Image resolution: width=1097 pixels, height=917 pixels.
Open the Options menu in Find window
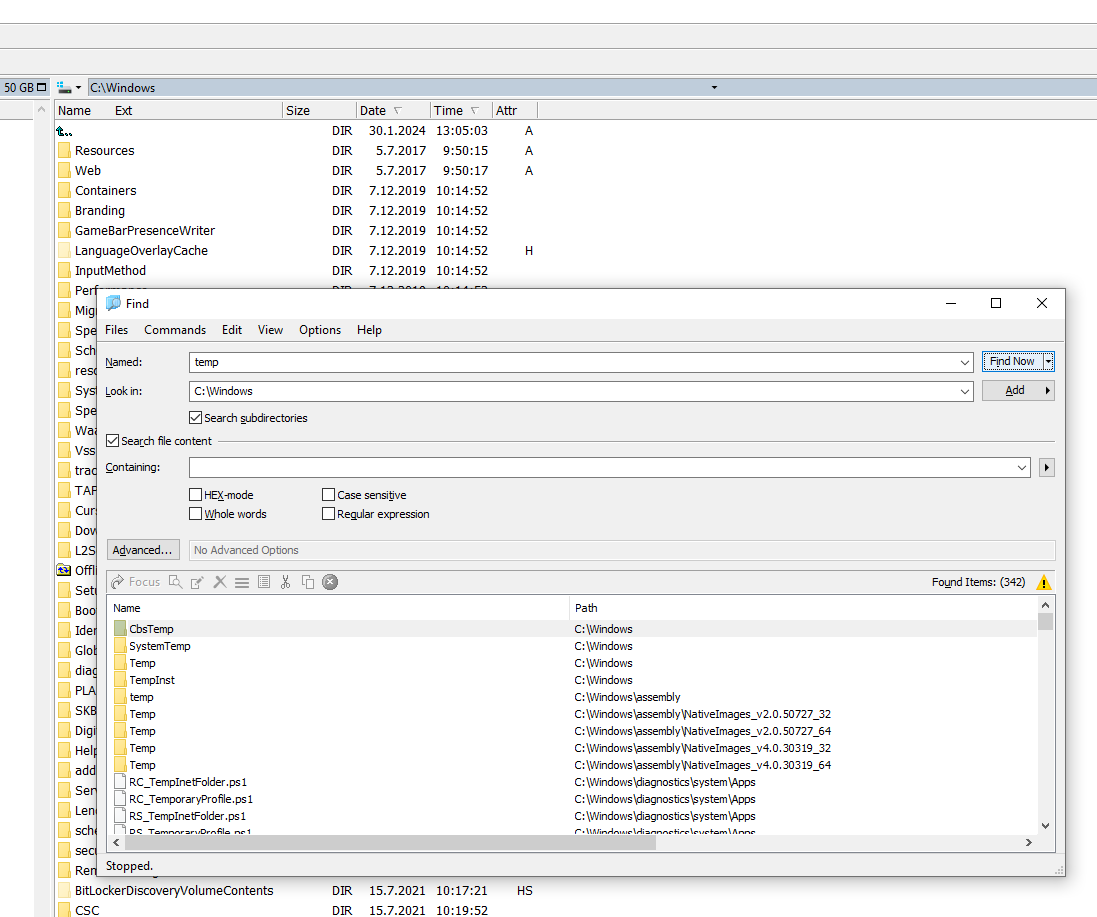click(320, 330)
